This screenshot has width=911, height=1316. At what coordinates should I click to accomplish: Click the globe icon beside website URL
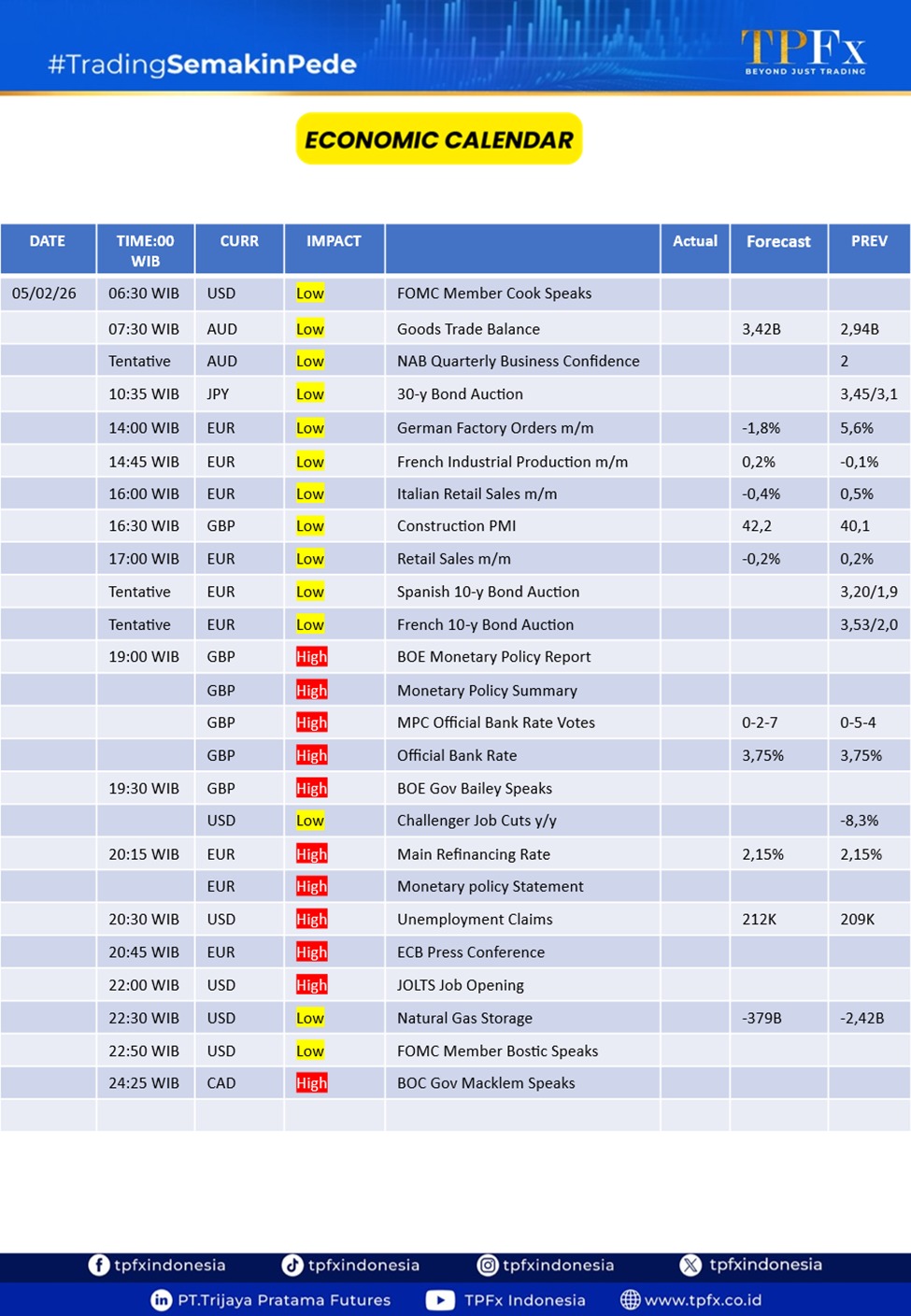631,1300
